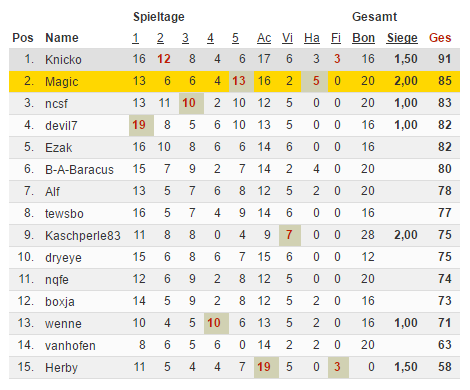Click the Ha column header link
The image size is (470, 390).
(x=312, y=38)
